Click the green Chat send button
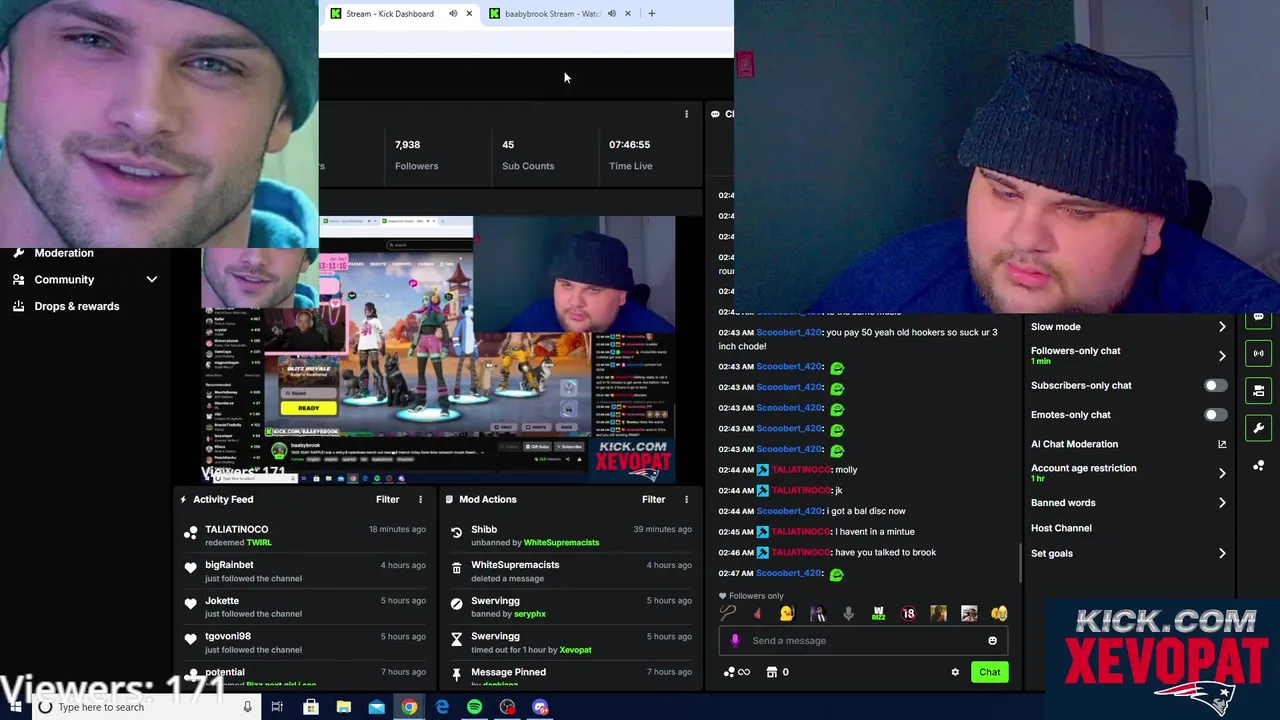1280x720 pixels. [x=989, y=672]
